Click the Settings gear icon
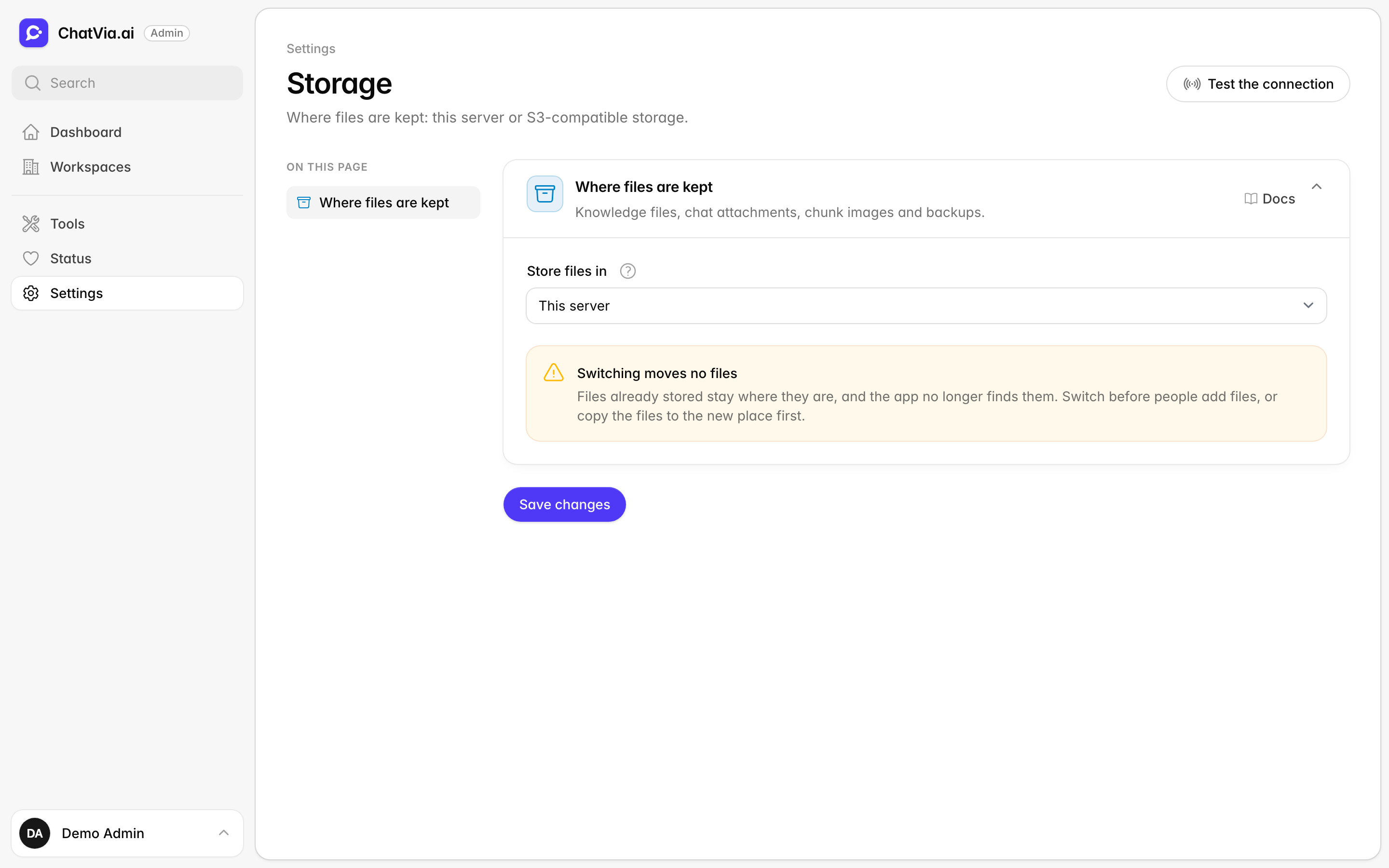The image size is (1389, 868). tap(31, 293)
